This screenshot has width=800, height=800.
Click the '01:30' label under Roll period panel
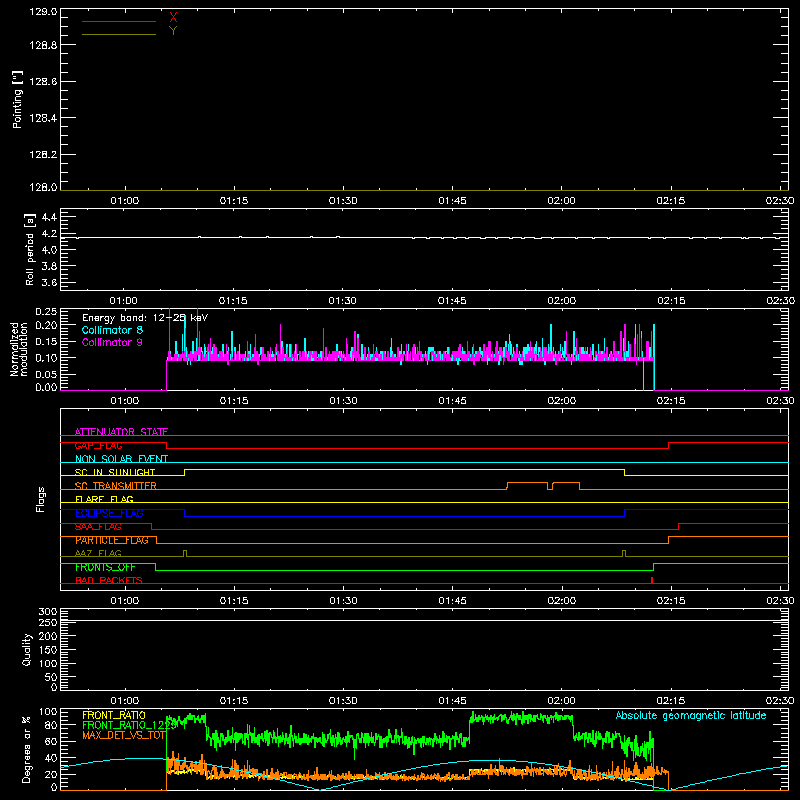343,301
